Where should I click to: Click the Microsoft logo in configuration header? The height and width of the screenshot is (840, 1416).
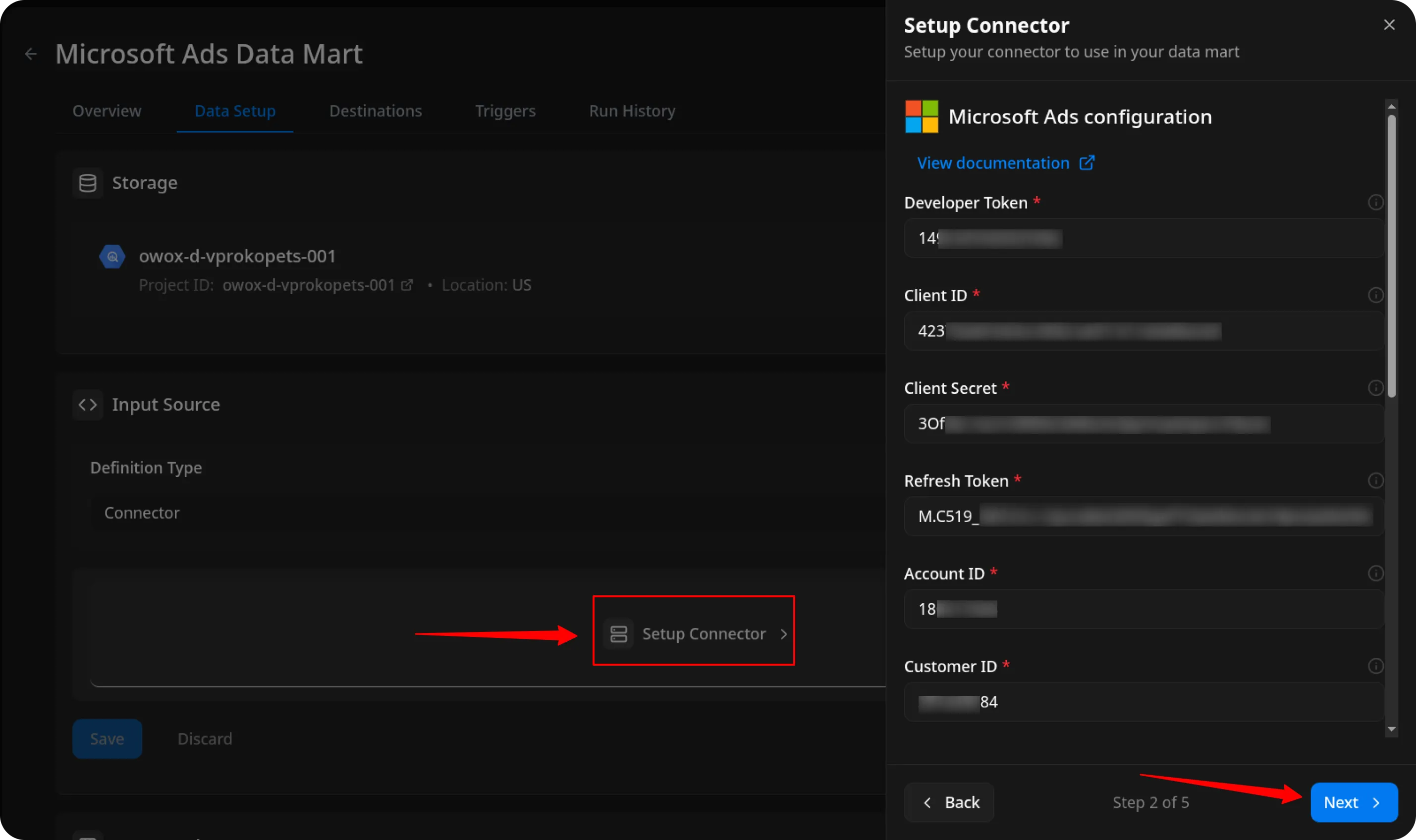click(x=921, y=116)
